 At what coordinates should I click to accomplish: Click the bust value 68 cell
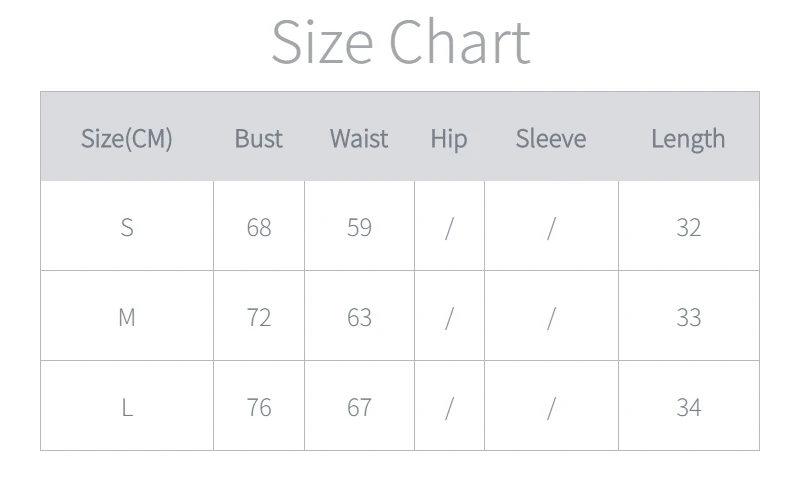(x=259, y=227)
